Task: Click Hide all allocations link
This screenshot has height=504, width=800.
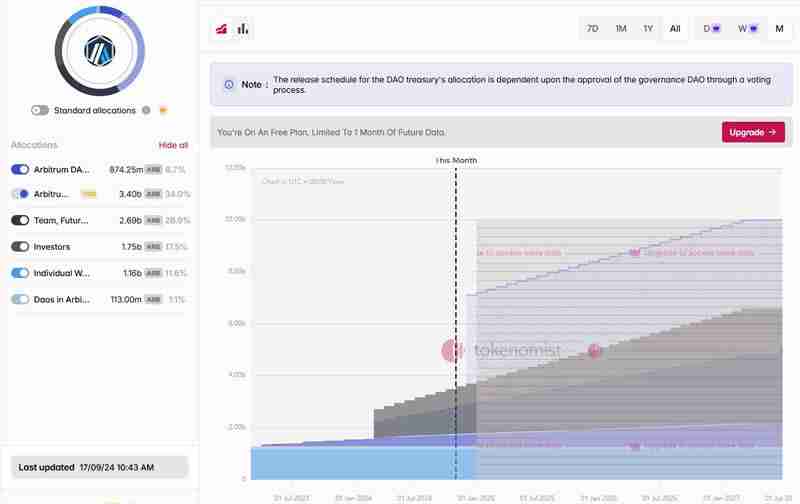Action: 173,145
